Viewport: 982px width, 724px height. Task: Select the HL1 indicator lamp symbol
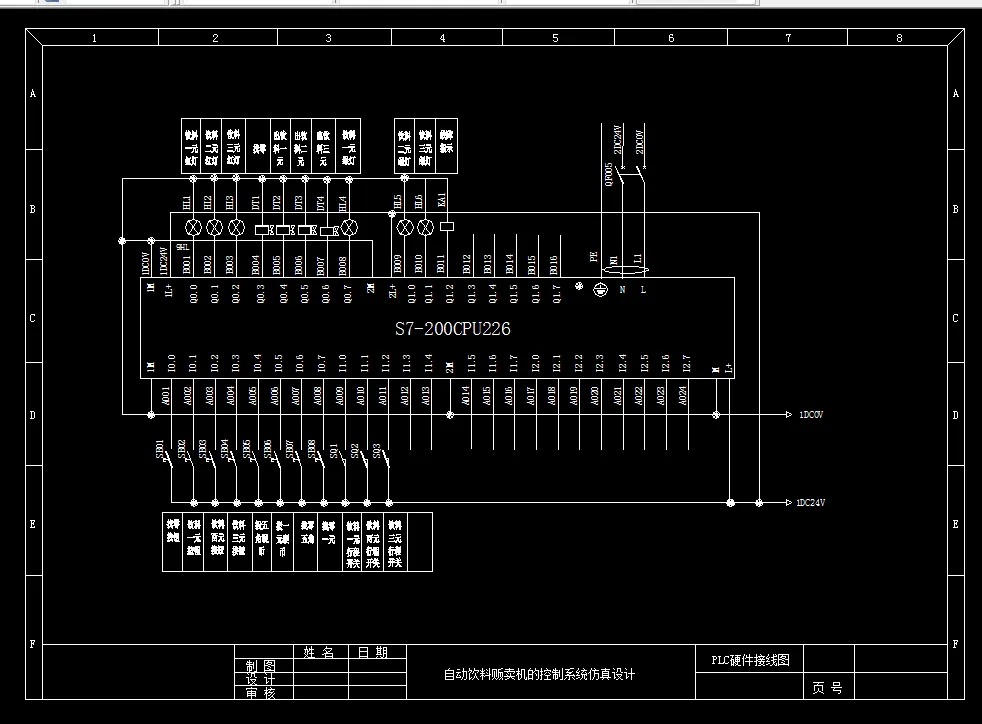tap(193, 227)
